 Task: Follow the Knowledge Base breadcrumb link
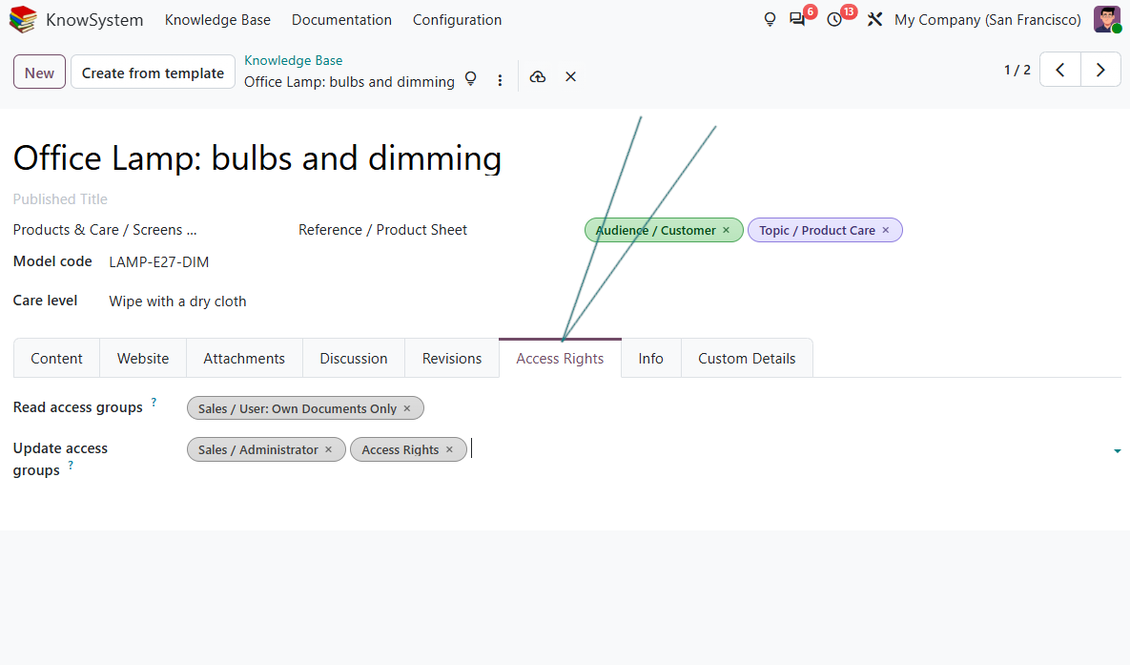293,61
